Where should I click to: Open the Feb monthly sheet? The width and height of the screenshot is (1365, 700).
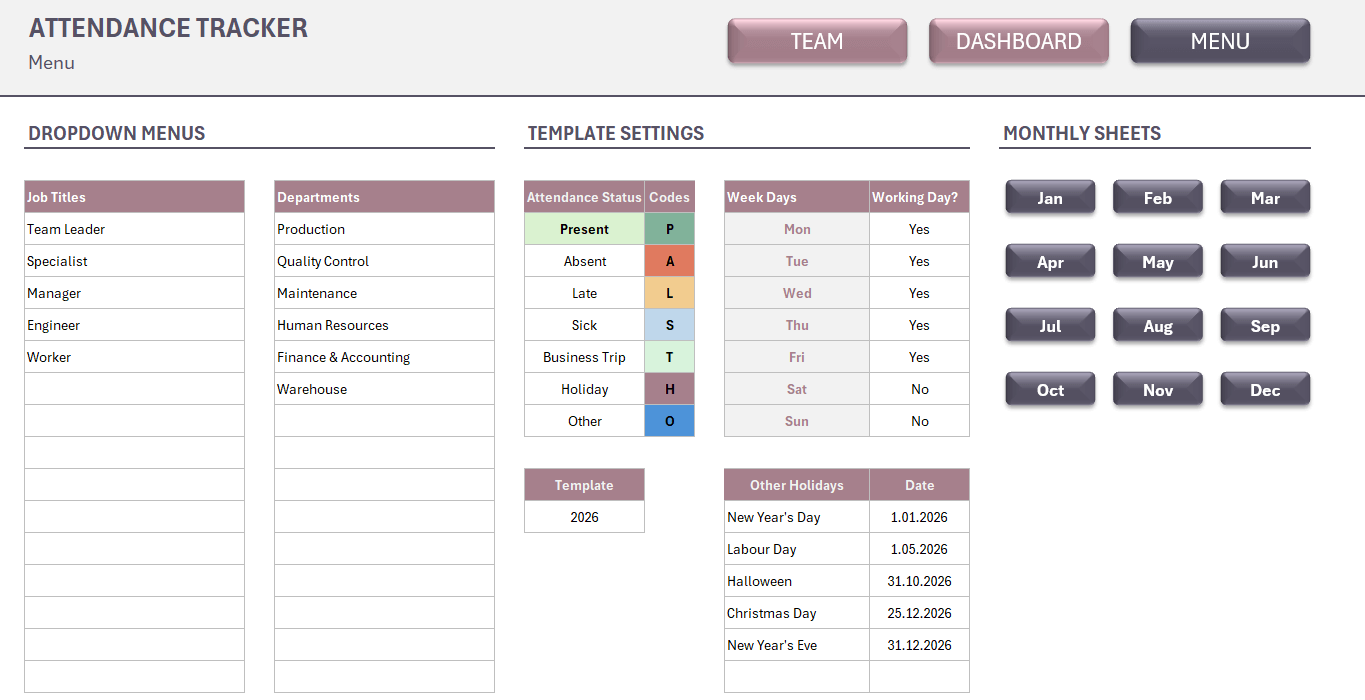(x=1157, y=197)
